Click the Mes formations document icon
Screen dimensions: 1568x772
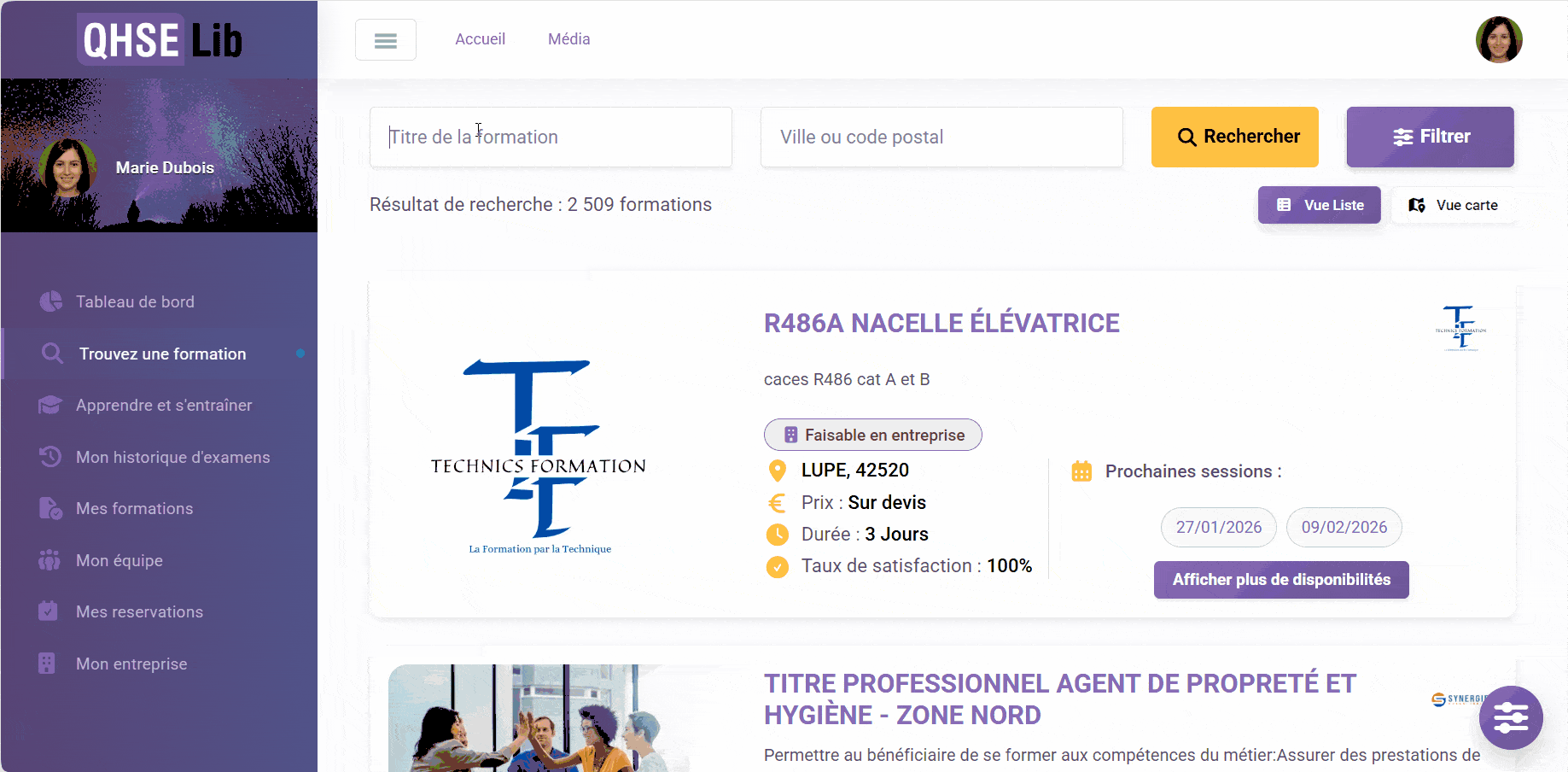[50, 508]
